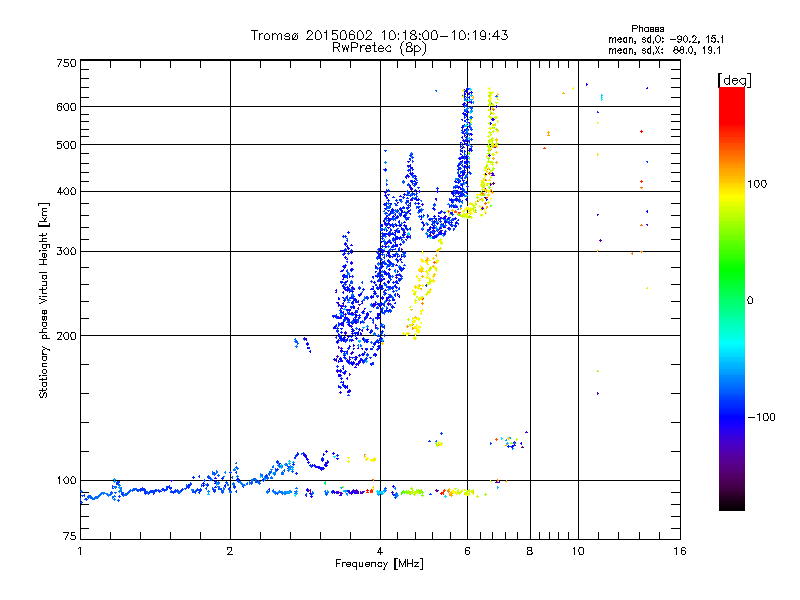Viewport: 800px width, 600px height.
Task: Click the y-axis tick label '600'
Action: click(x=66, y=107)
